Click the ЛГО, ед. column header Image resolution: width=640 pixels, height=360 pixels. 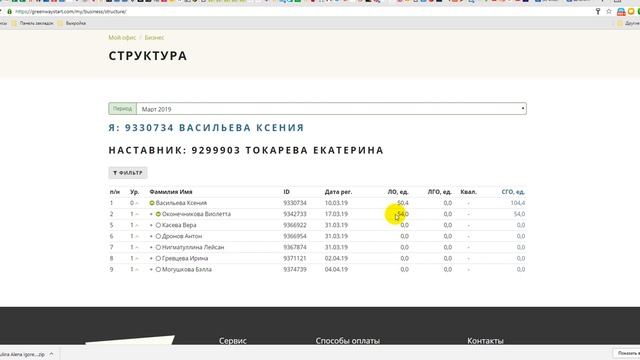[x=440, y=191]
